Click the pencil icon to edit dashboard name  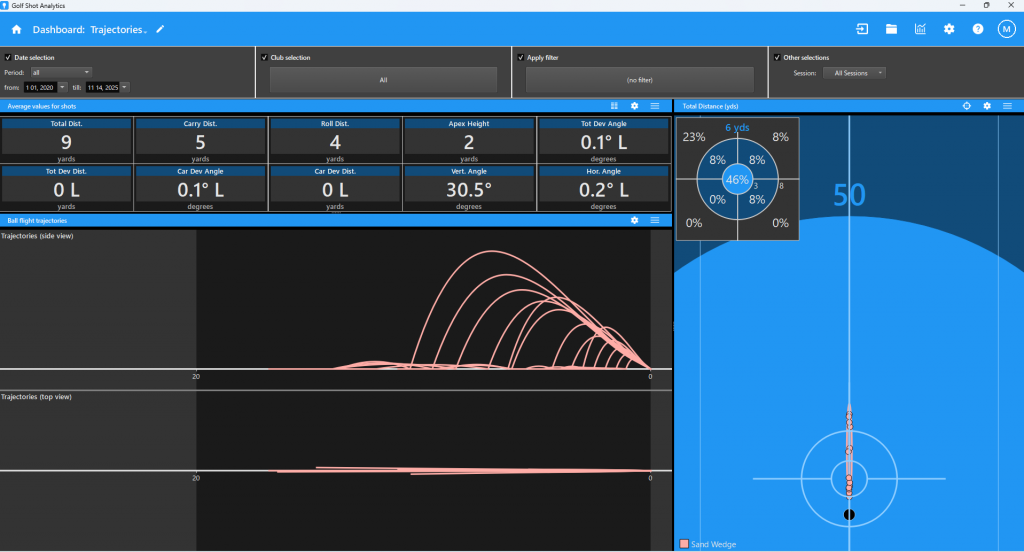click(160, 30)
